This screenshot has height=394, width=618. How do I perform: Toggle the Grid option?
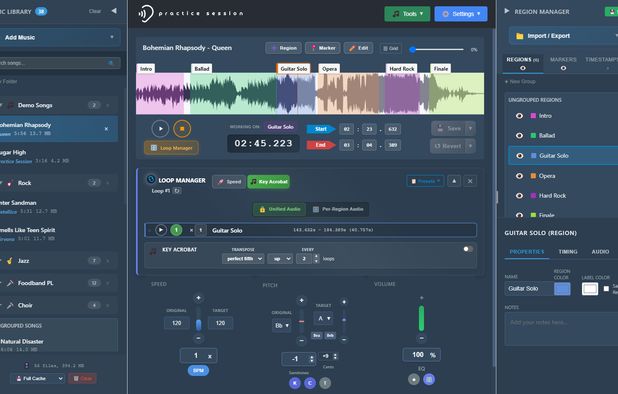click(391, 48)
